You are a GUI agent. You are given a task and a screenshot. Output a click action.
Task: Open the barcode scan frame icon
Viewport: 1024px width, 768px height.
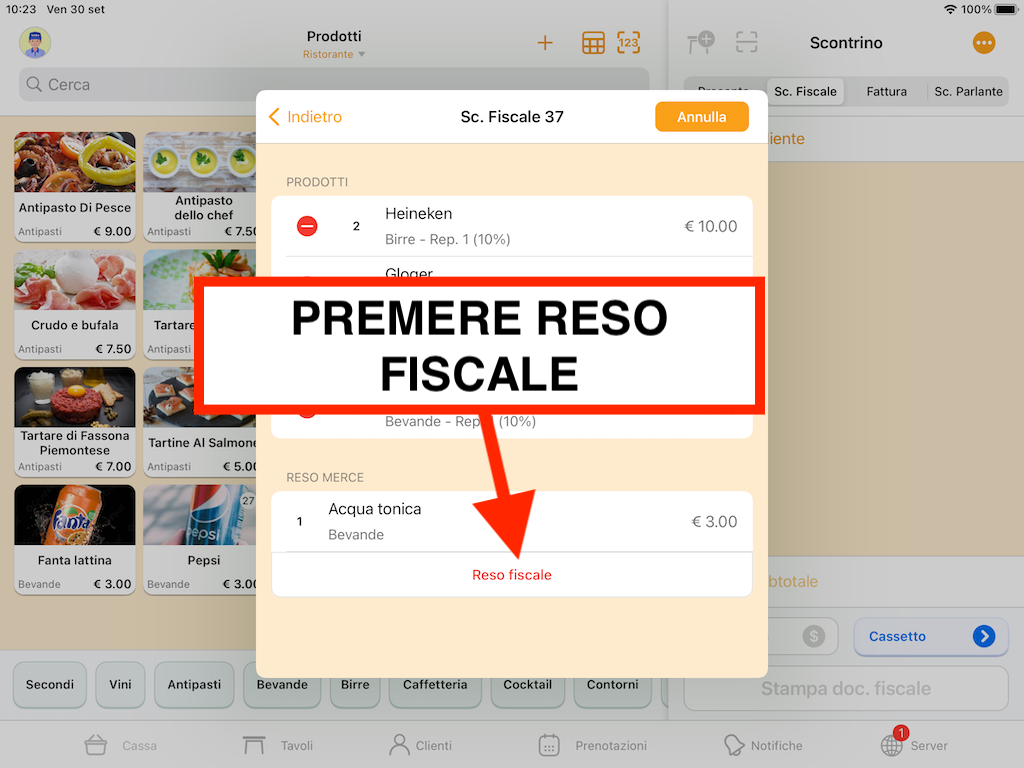click(x=746, y=42)
